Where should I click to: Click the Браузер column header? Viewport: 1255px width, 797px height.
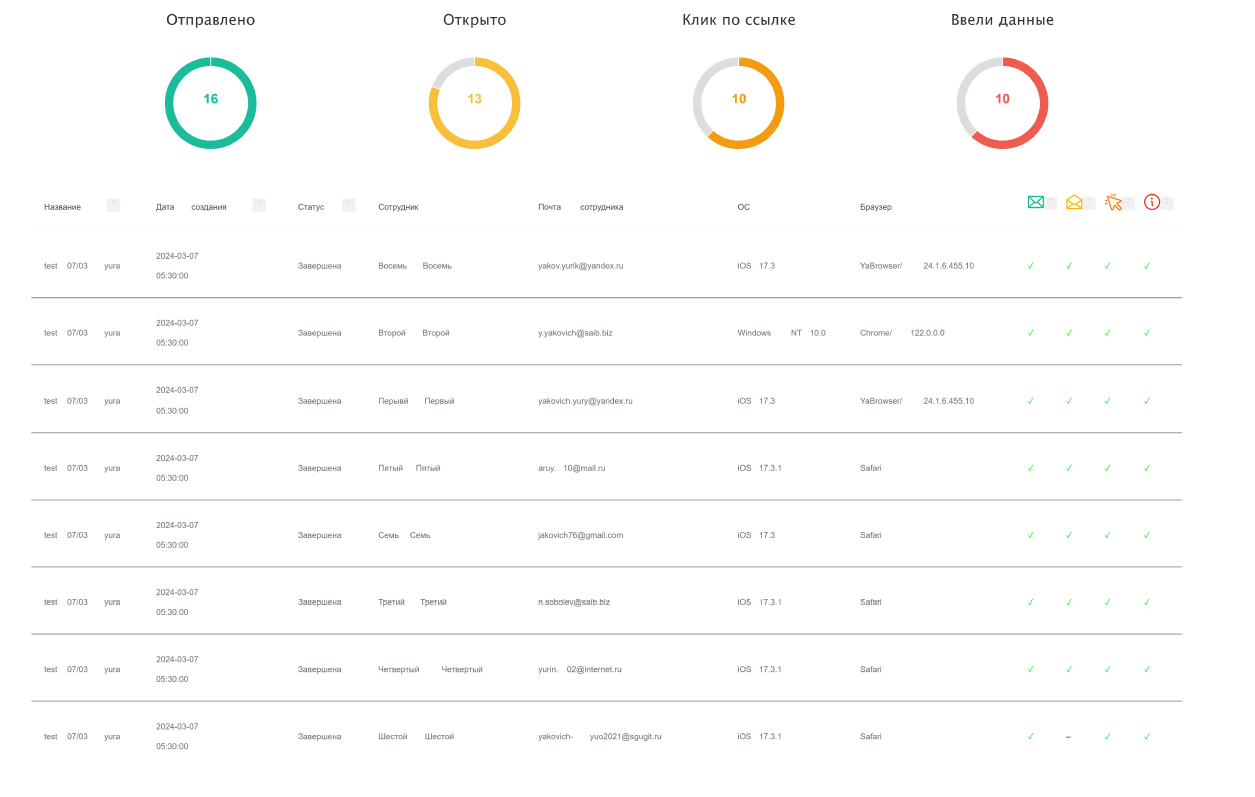(x=875, y=207)
